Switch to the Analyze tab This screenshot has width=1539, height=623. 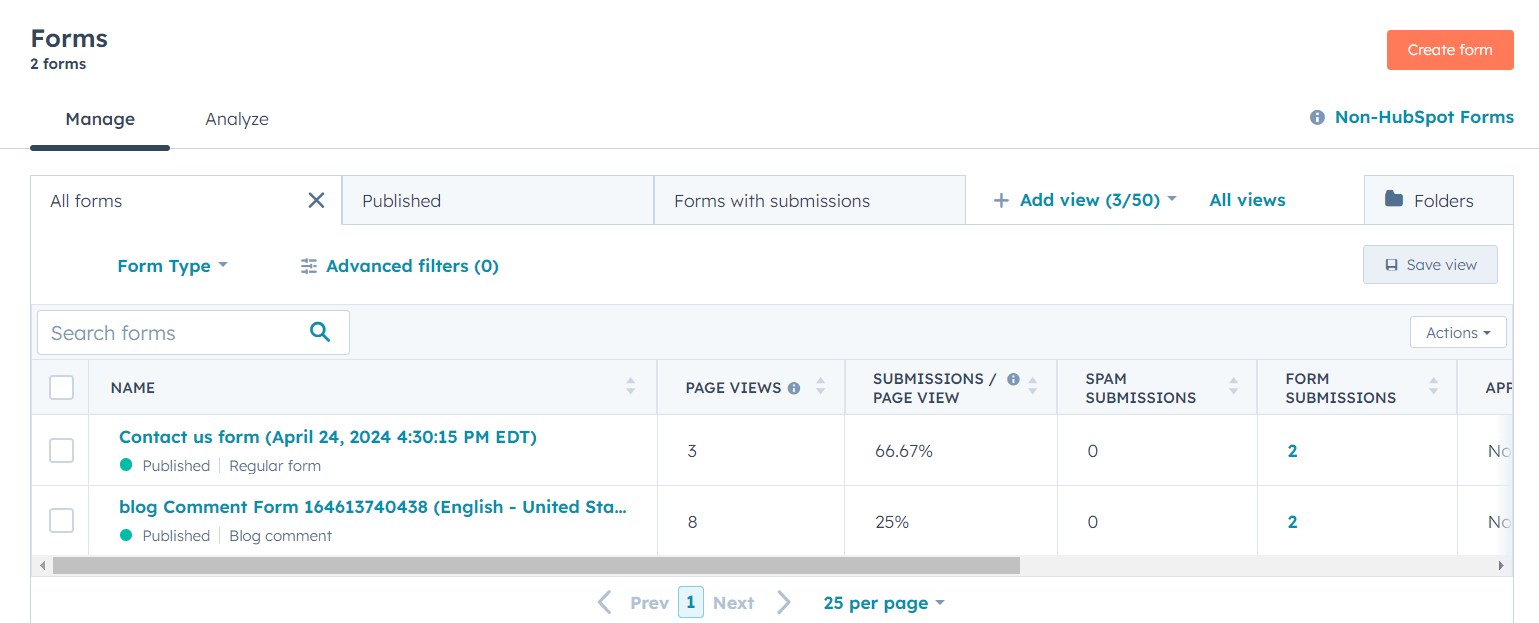(x=237, y=119)
